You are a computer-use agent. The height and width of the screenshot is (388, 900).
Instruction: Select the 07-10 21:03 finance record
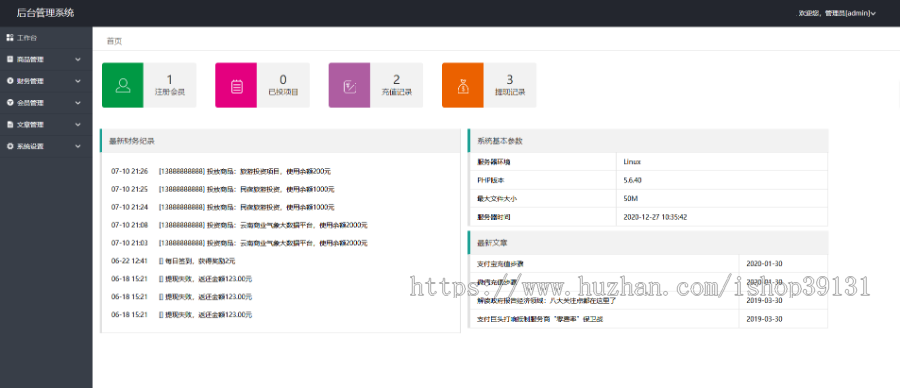click(x=239, y=243)
